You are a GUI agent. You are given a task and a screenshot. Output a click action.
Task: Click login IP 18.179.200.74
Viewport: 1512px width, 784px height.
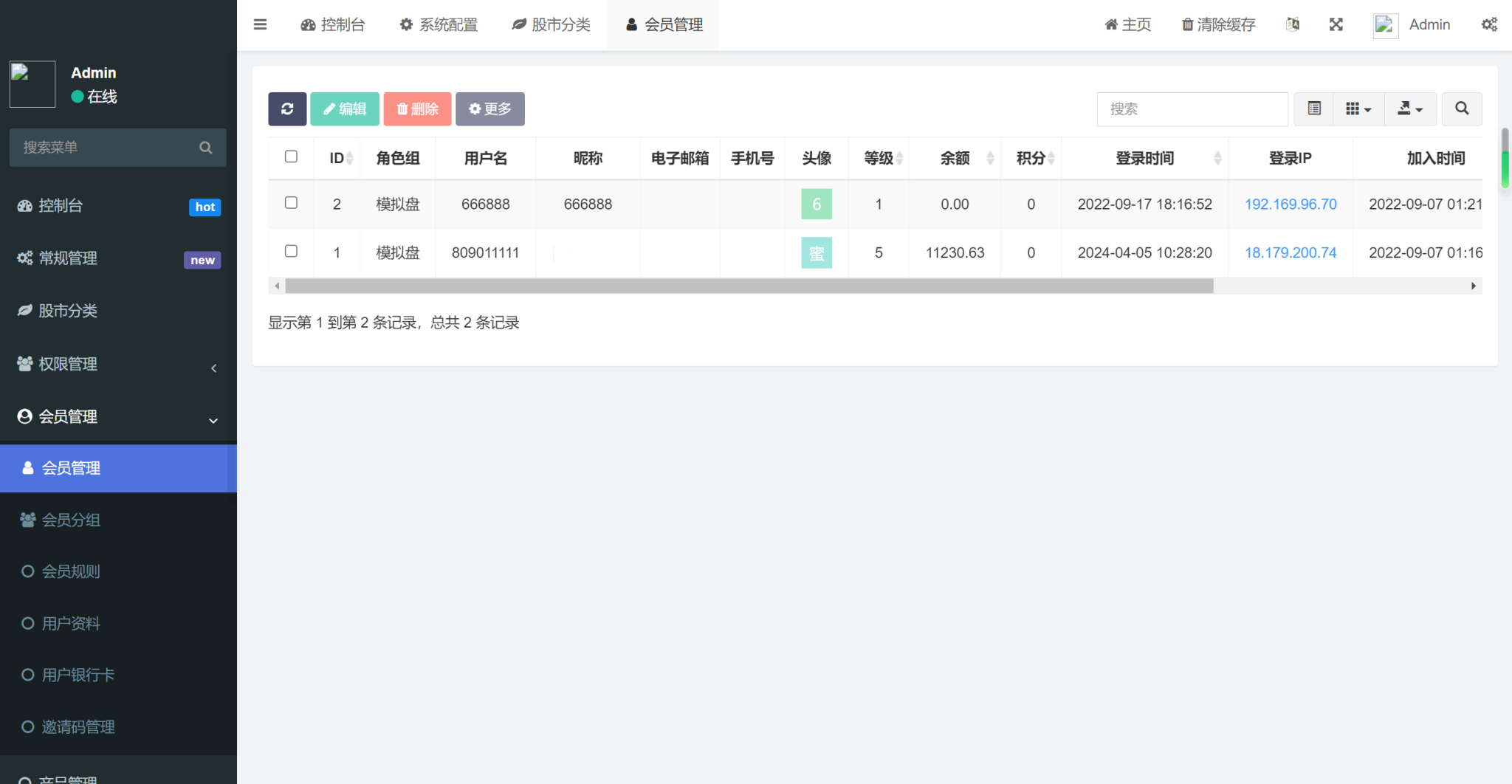click(1291, 253)
